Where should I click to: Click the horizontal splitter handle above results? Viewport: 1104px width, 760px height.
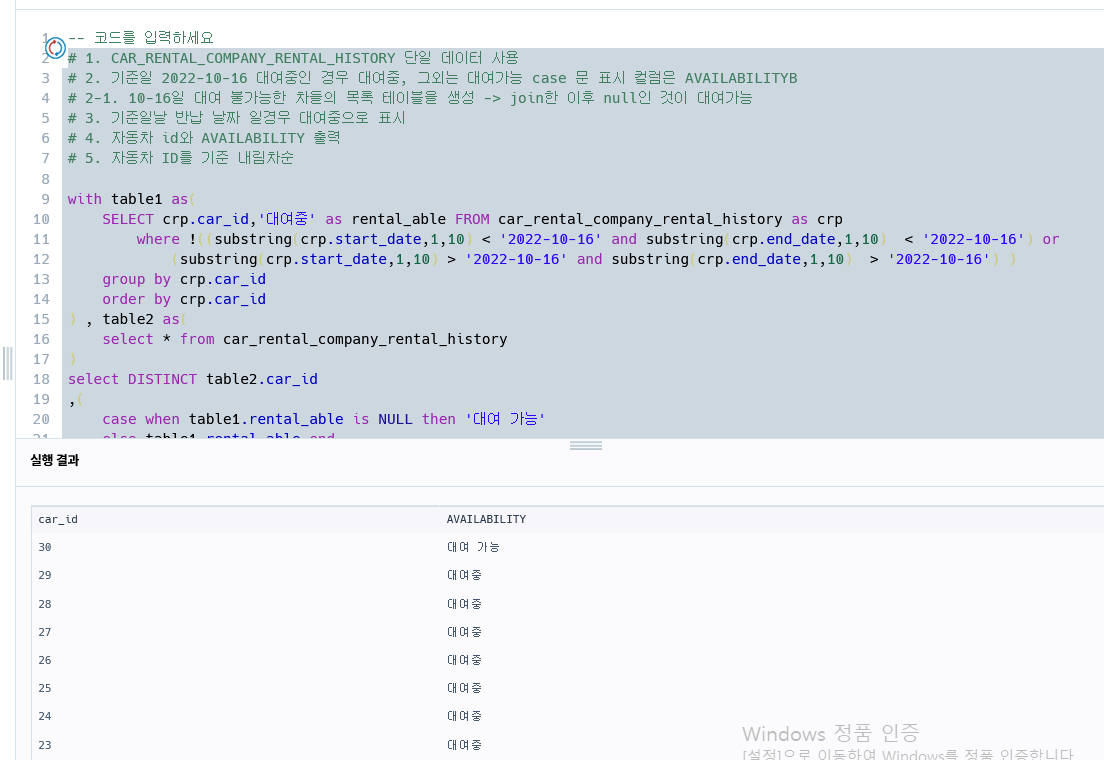(x=586, y=445)
